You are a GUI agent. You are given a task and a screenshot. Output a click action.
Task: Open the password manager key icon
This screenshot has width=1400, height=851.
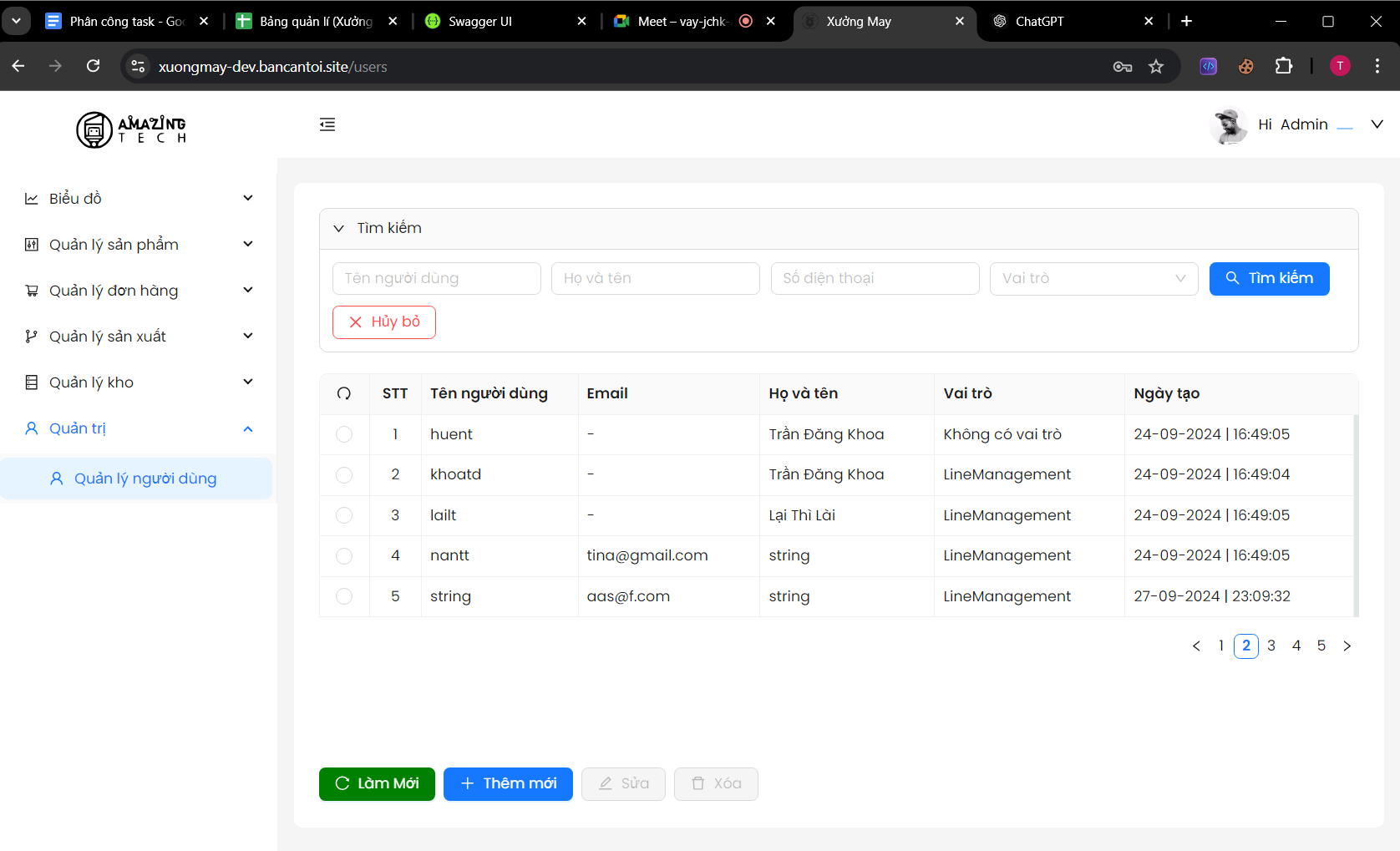pos(1123,67)
